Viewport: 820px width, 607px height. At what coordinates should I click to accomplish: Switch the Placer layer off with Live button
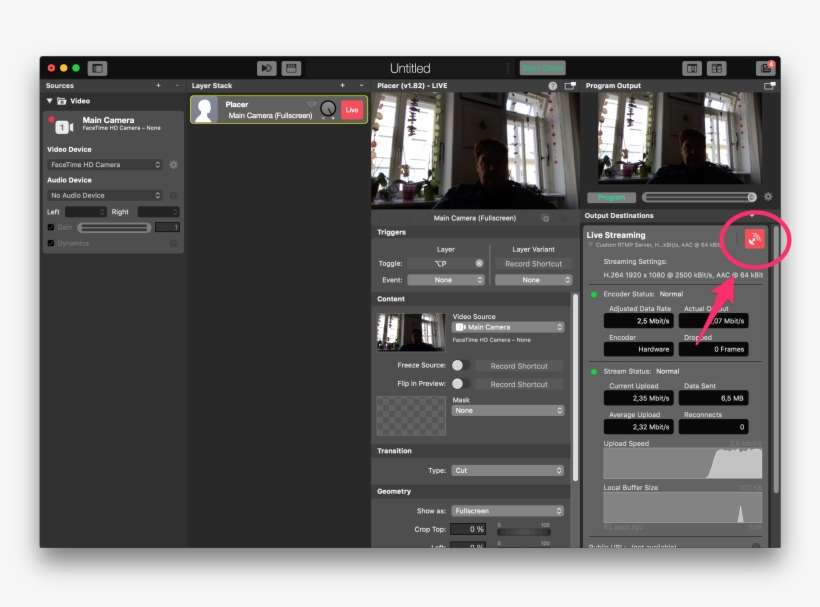[x=352, y=110]
